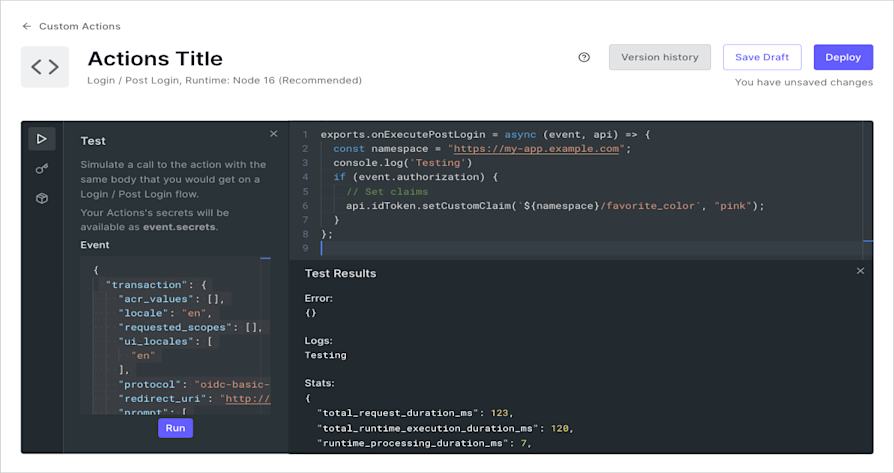The image size is (894, 473).
Task: Click line 3 console.log statement
Action: pos(403,163)
